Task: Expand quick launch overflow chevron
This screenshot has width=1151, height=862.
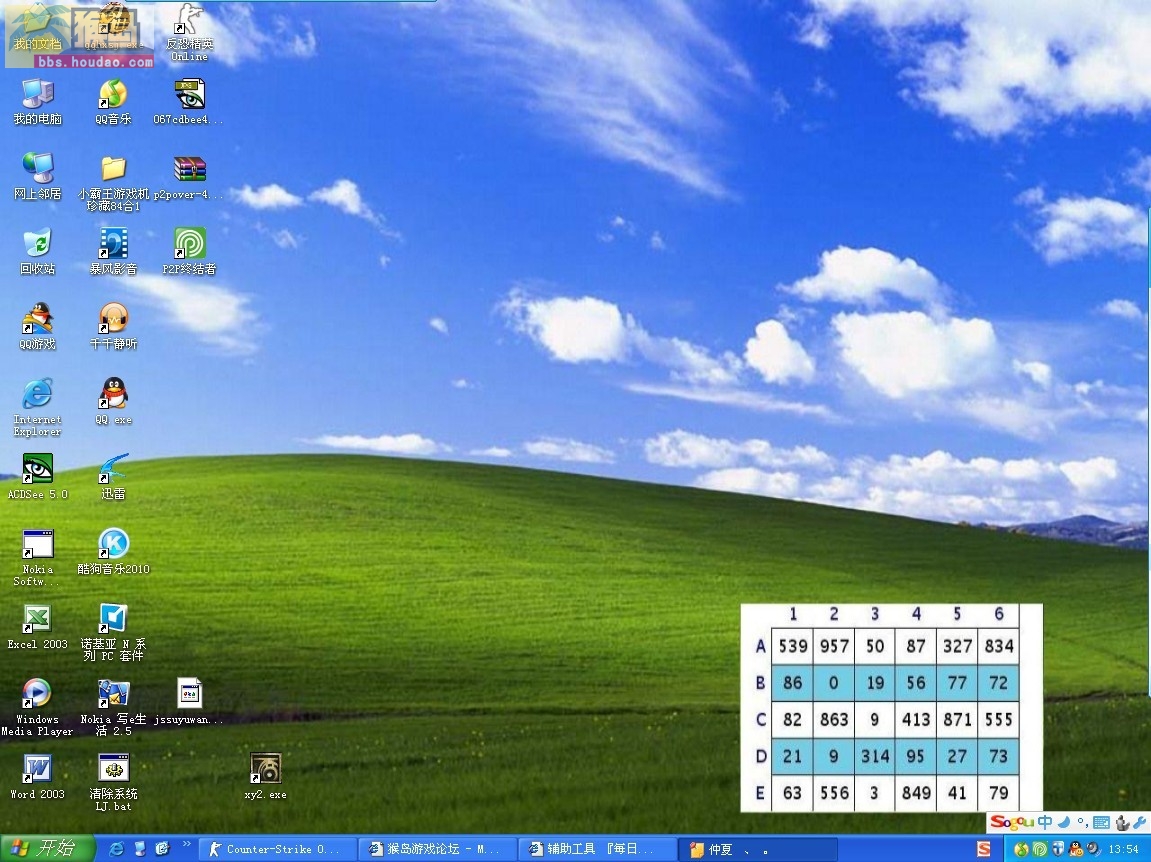Action: (x=186, y=845)
